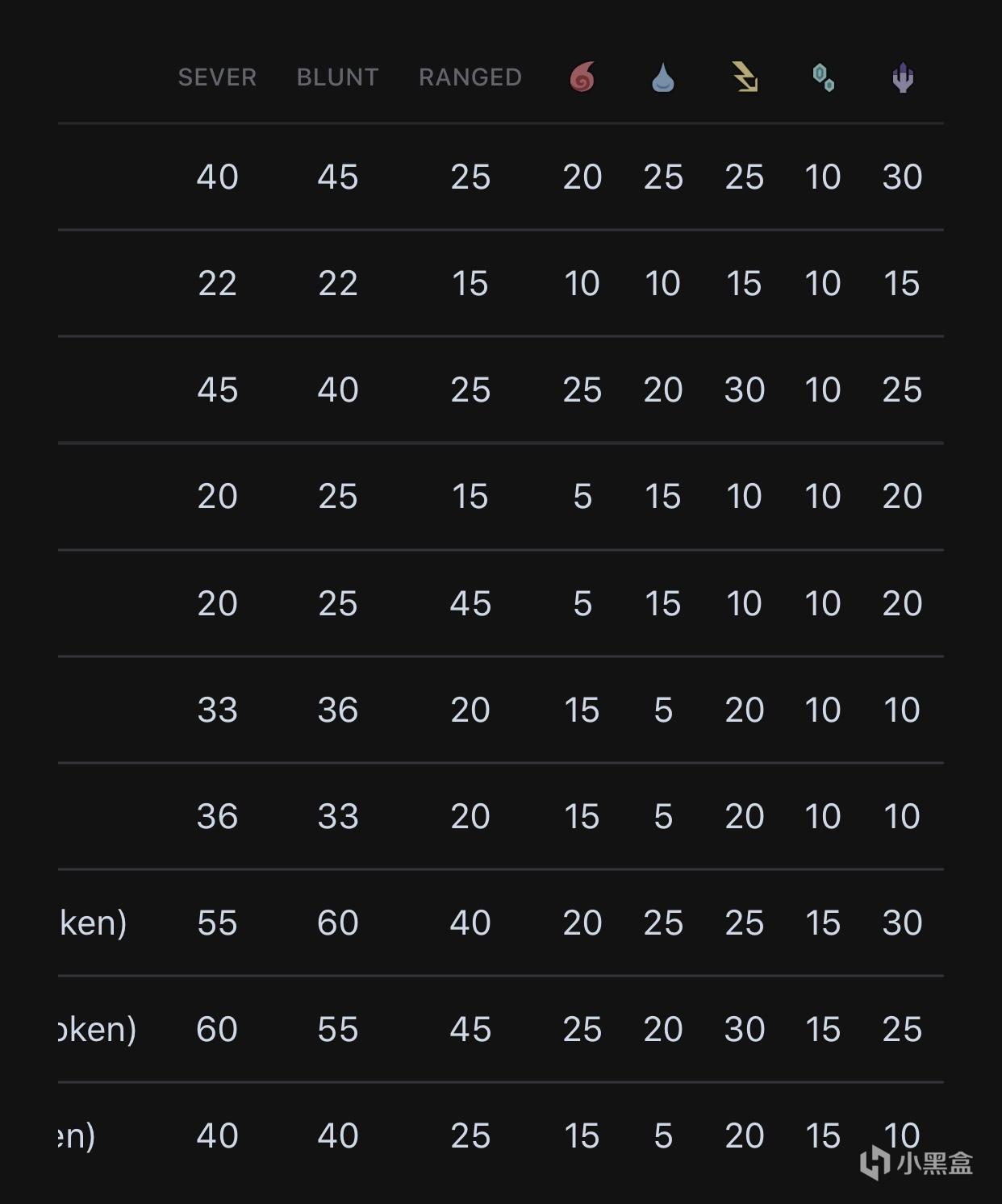The width and height of the screenshot is (1002, 1204).
Task: Select the BLUNT column header
Action: pos(337,77)
